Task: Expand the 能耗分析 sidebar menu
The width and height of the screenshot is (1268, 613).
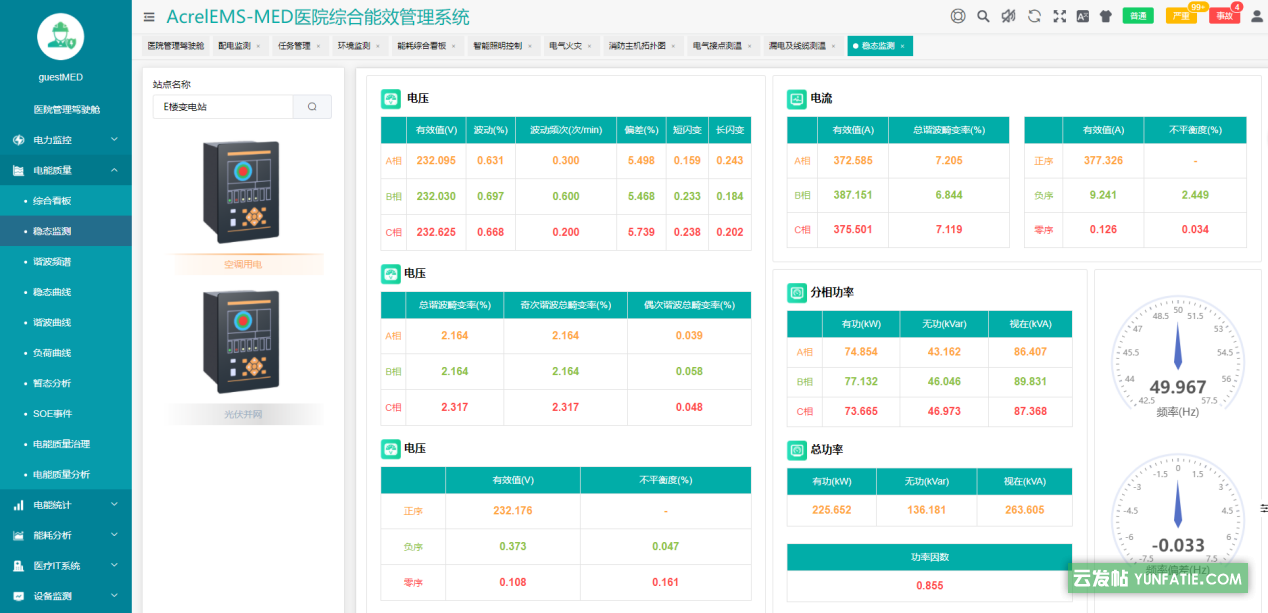Action: coord(66,535)
